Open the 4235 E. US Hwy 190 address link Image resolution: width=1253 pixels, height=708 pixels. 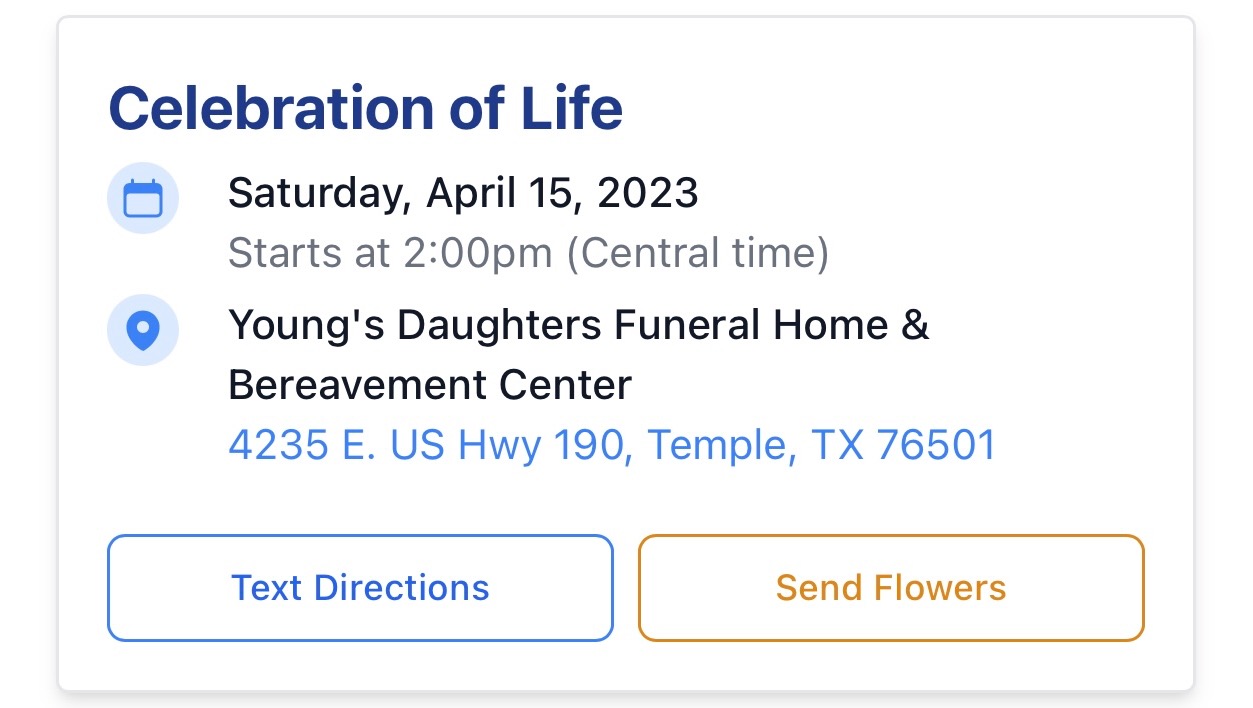612,445
